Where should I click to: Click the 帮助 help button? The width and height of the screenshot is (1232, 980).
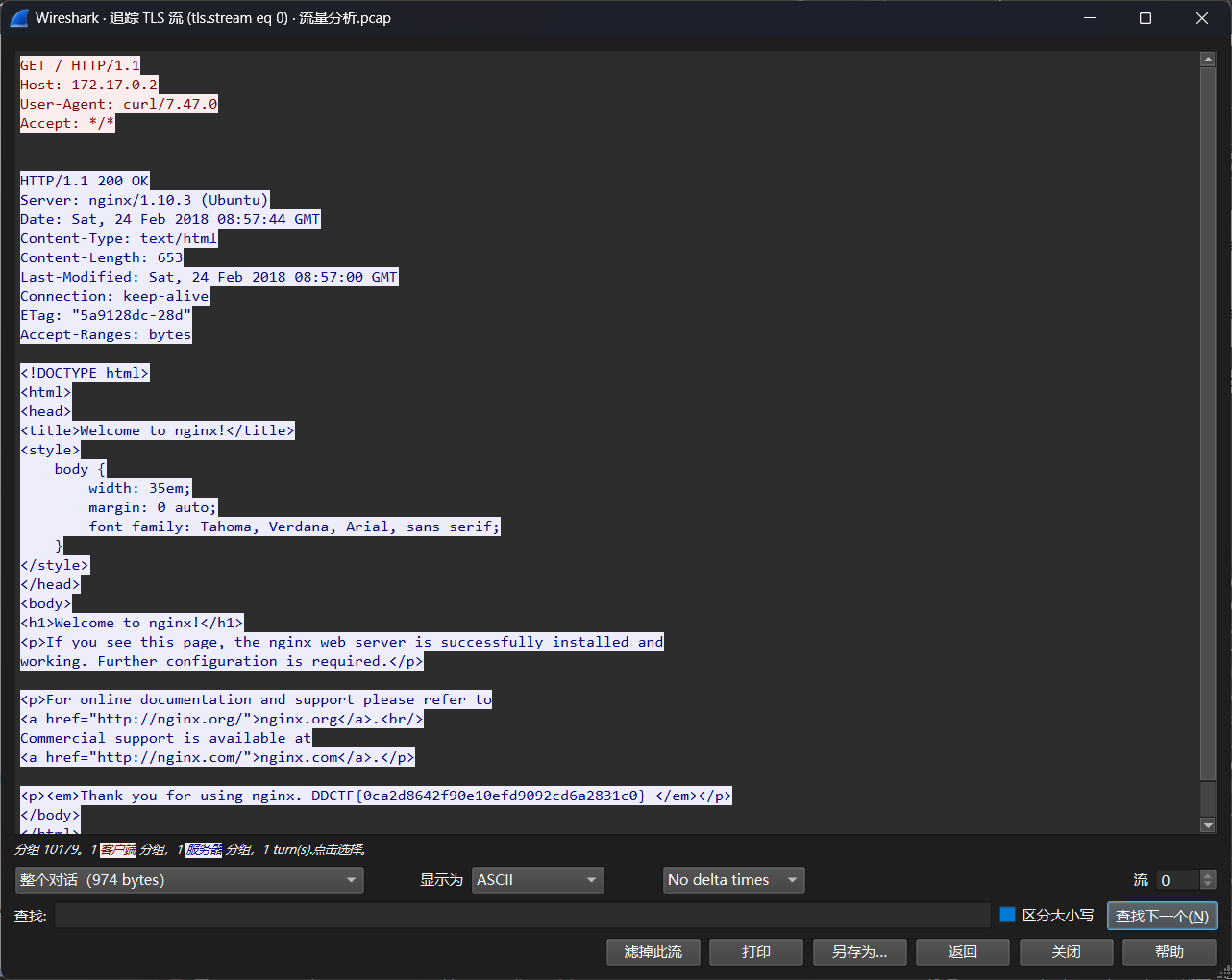1170,952
